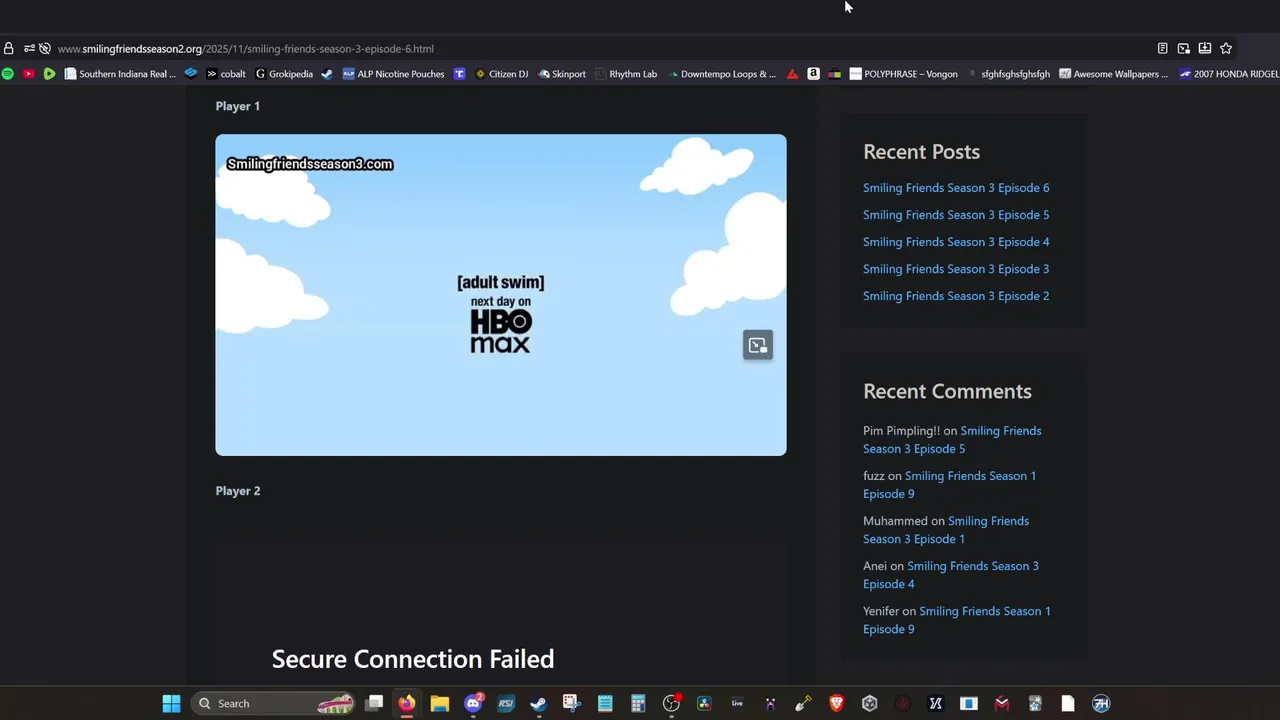
Task: Open the Windows Start menu
Action: [x=171, y=704]
